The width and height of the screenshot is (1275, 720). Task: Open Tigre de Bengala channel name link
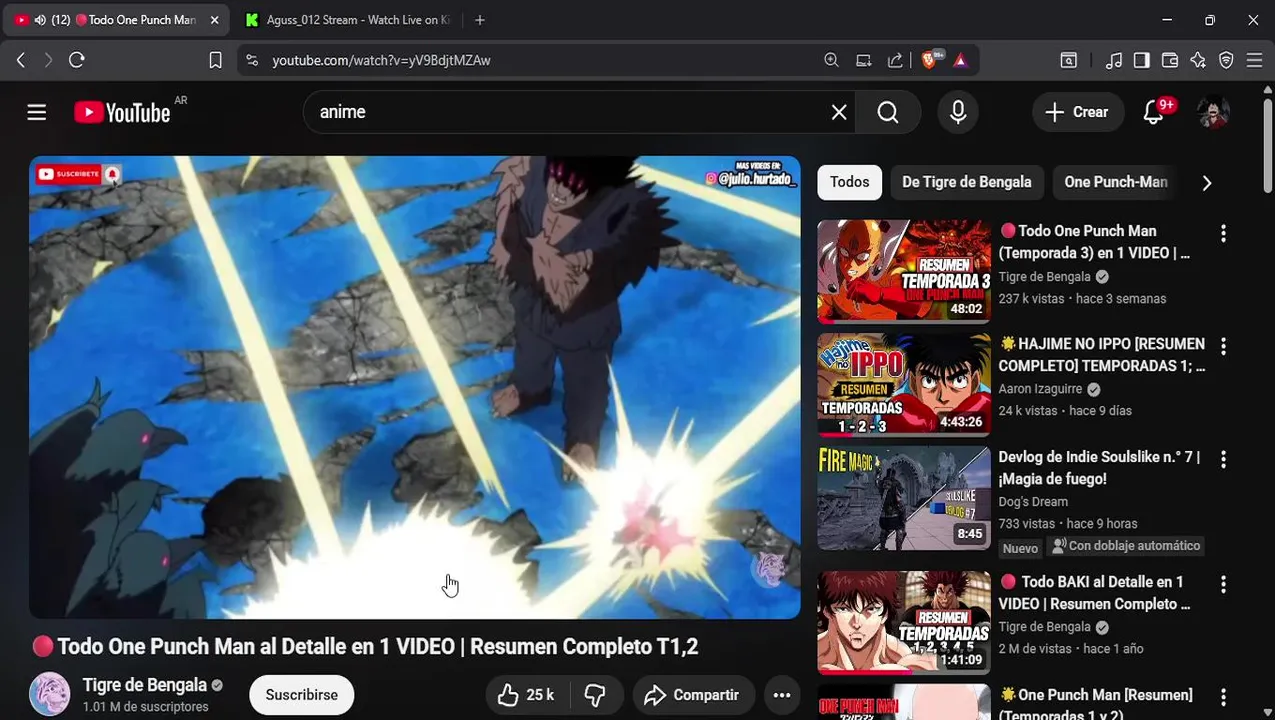(144, 685)
